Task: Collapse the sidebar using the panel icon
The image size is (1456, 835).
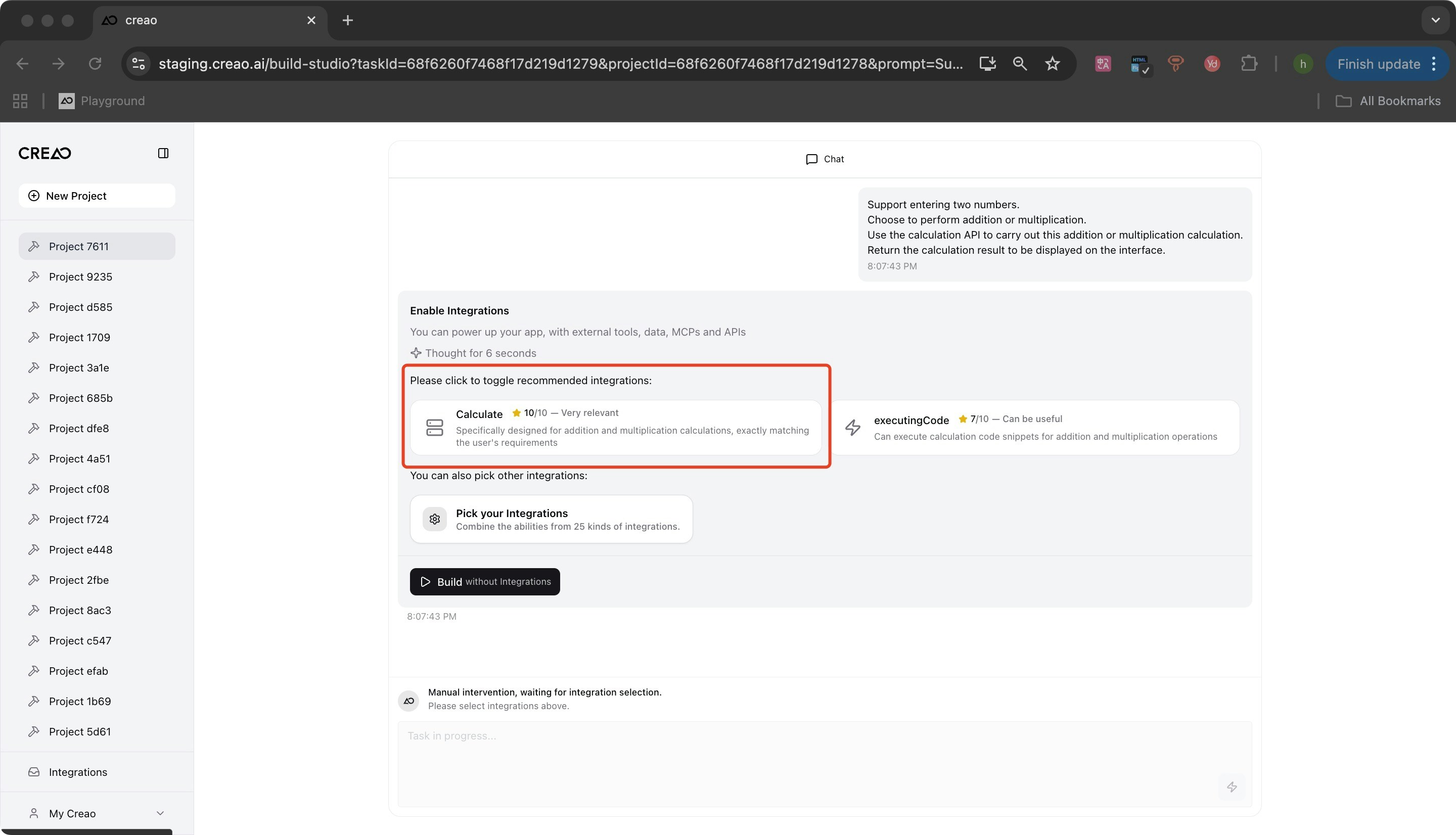Action: tap(163, 153)
